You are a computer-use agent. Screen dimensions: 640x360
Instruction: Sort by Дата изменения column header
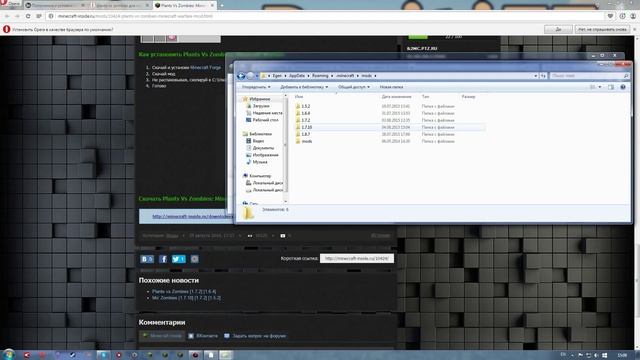point(396,97)
